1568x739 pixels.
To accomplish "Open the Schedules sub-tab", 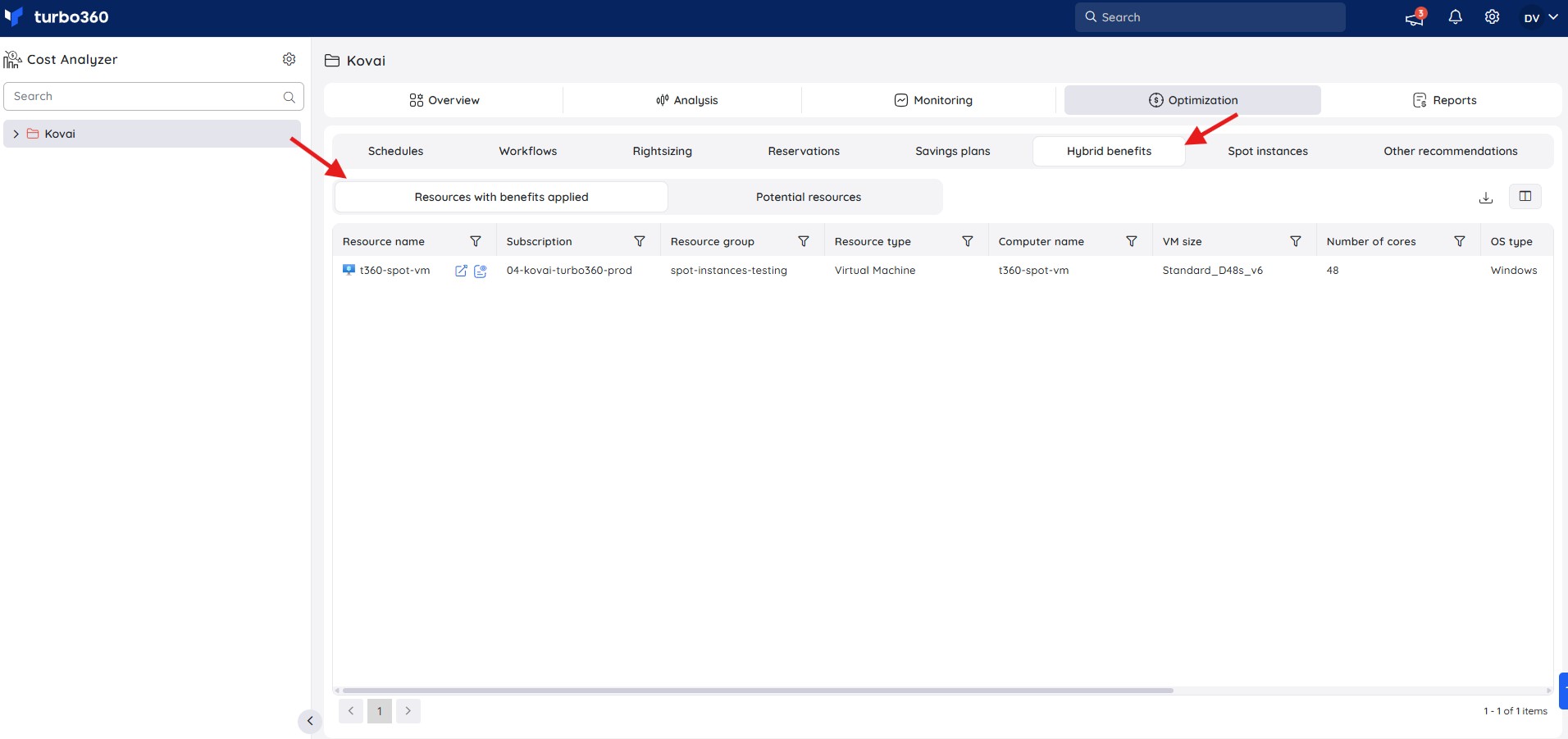I will 395,151.
